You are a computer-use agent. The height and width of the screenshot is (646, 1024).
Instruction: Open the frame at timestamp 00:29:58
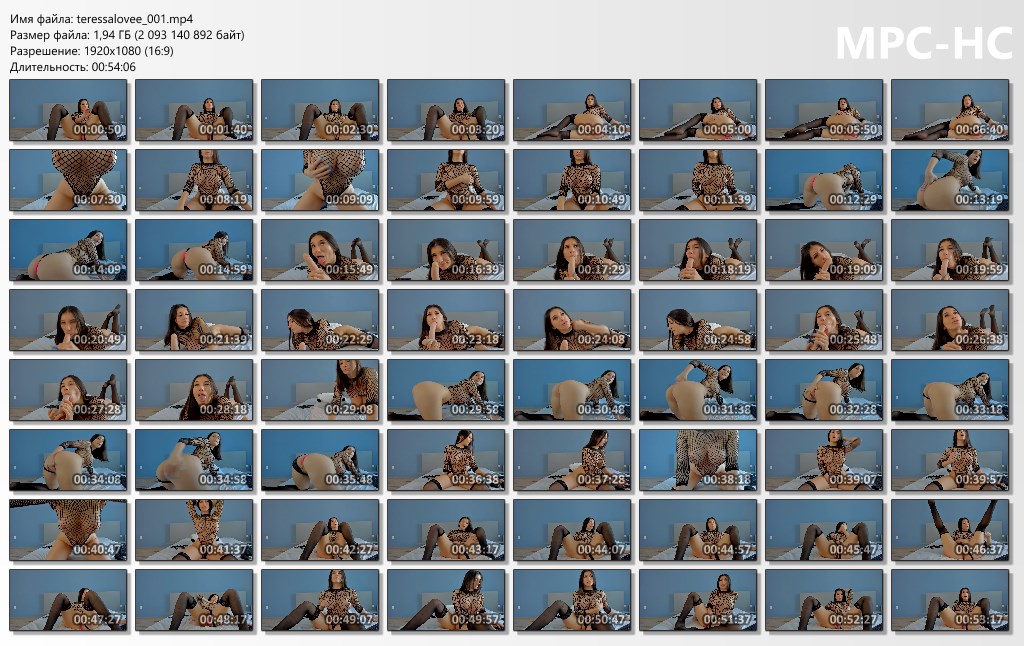point(446,390)
